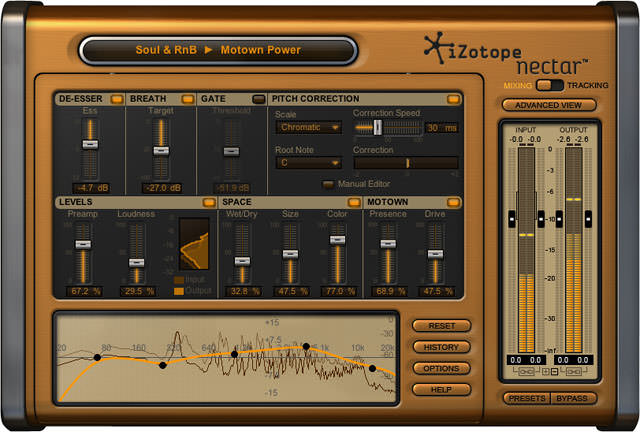Enable the Manual Editor checkbox
Viewport: 640px width, 432px height.
(x=328, y=185)
